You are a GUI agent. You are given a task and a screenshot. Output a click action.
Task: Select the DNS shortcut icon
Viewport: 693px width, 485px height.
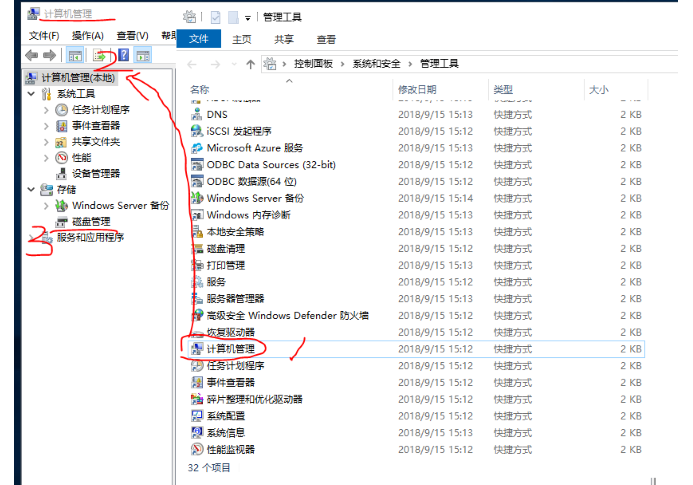pyautogui.click(x=197, y=115)
